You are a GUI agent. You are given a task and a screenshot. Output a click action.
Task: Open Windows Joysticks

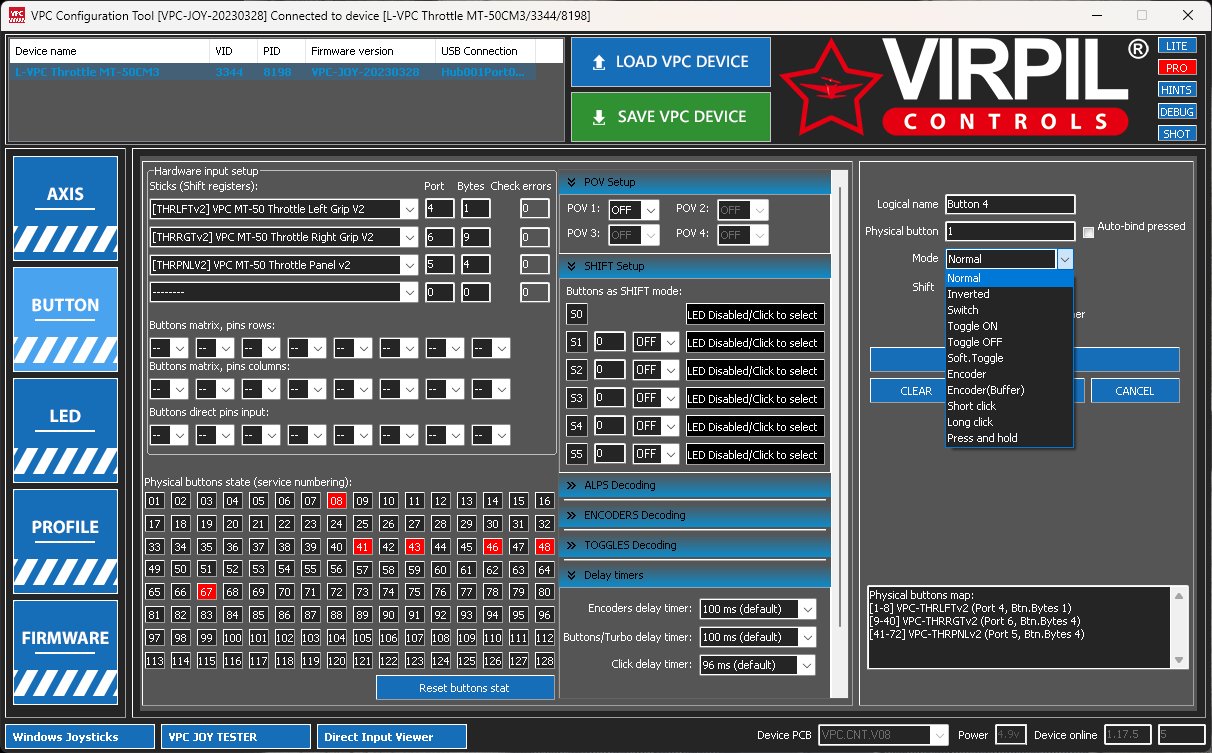click(80, 737)
